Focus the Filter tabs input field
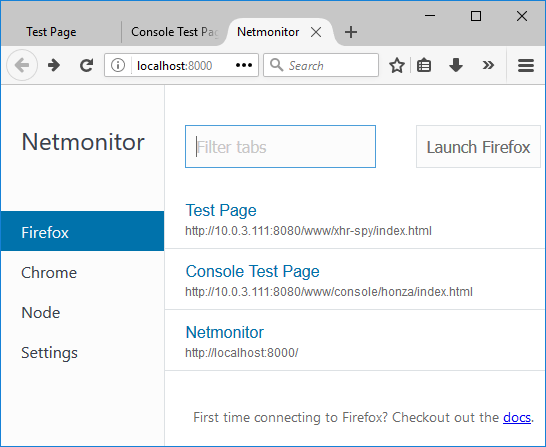This screenshot has height=447, width=546. (280, 147)
